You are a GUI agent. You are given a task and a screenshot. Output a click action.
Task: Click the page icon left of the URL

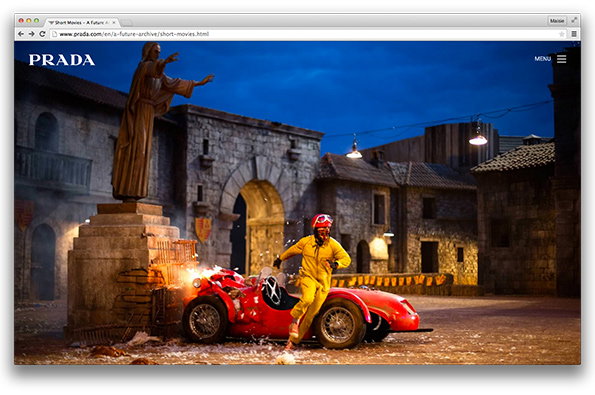click(x=55, y=34)
